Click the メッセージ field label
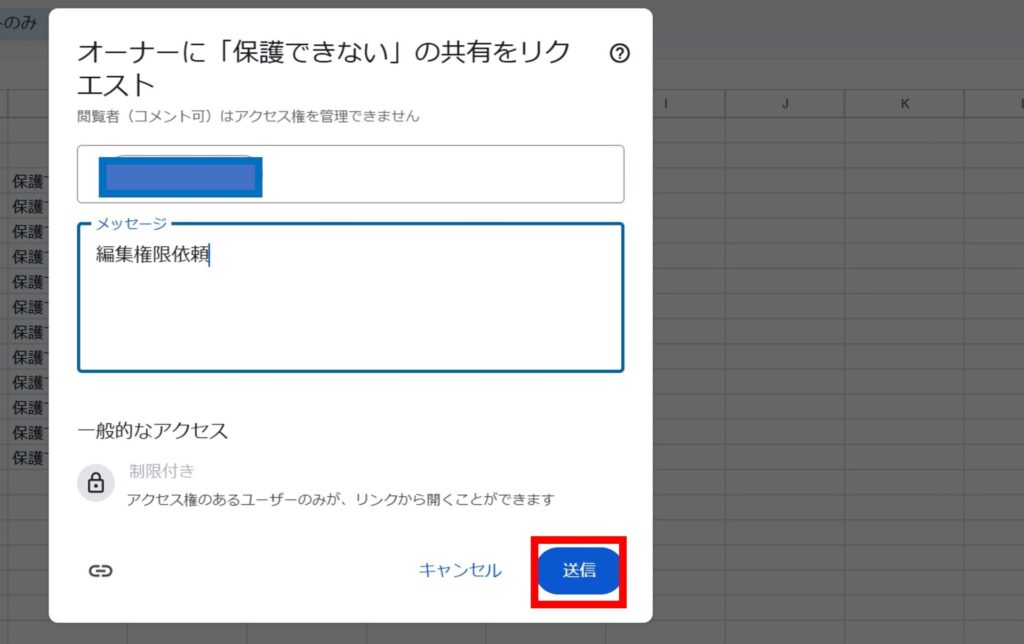1024x644 pixels. tap(131, 223)
